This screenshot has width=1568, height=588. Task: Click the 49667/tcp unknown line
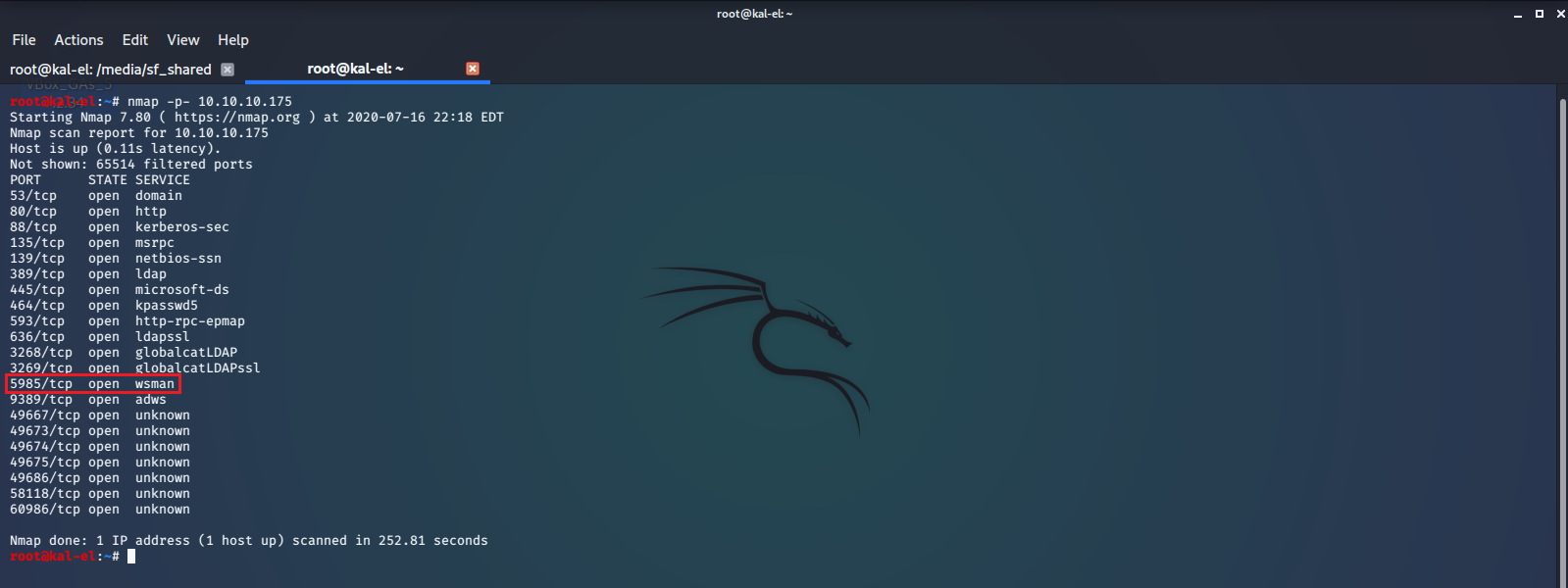[x=100, y=416]
